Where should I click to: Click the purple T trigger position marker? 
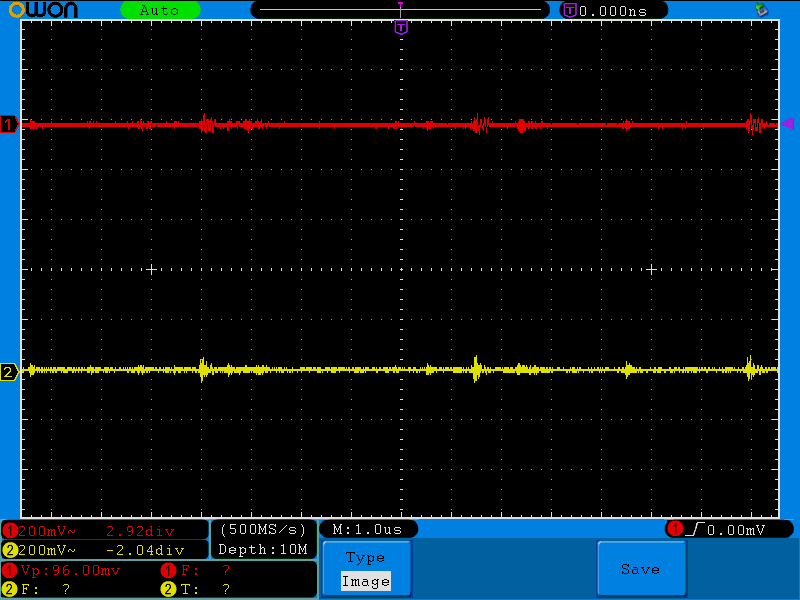[401, 28]
